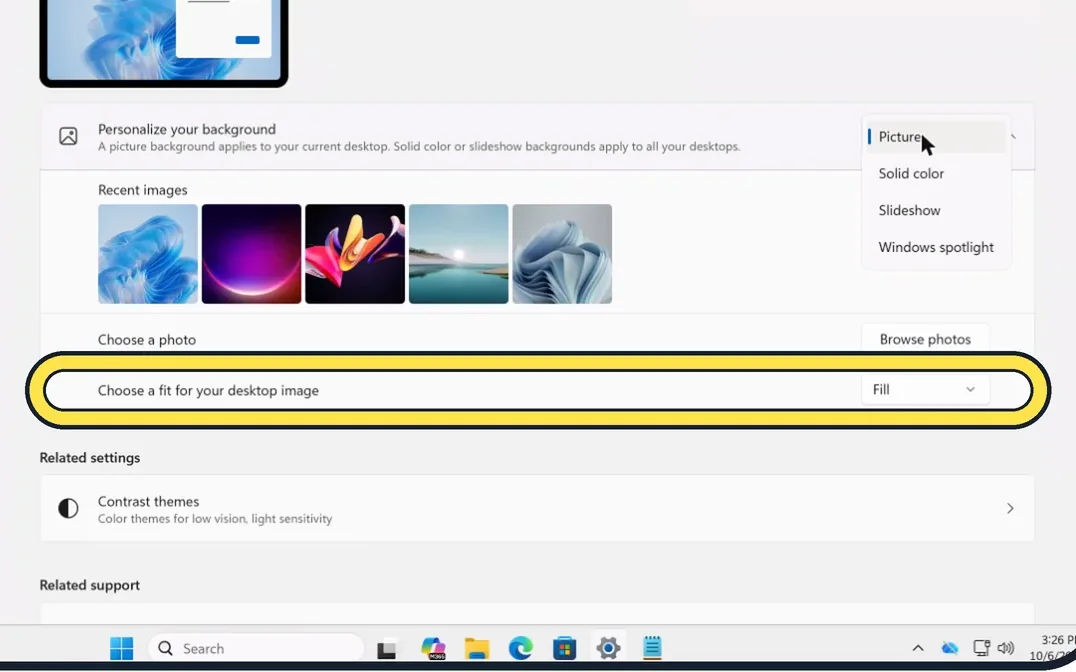Open the volume speaker tray icon

tap(1006, 648)
